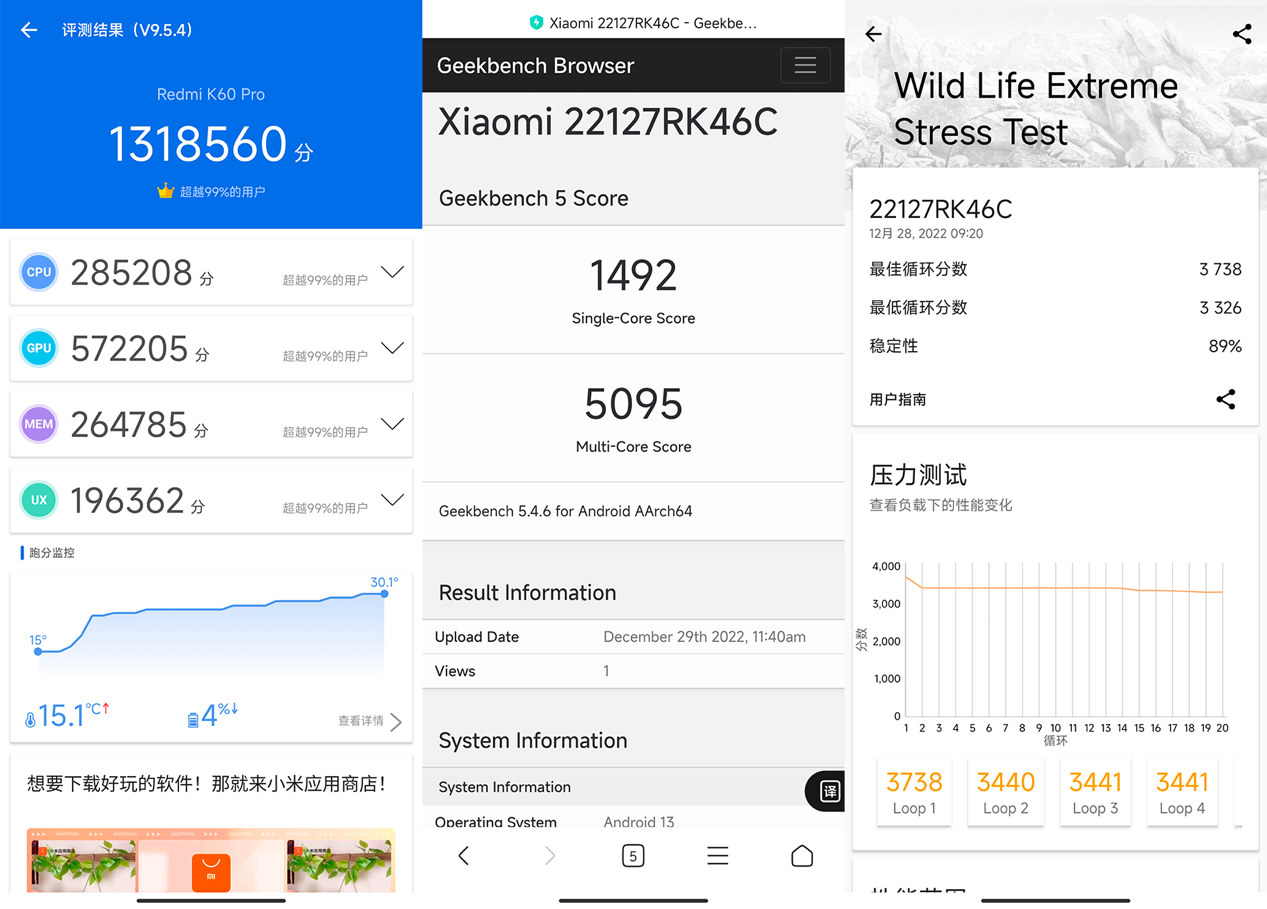Image resolution: width=1267 pixels, height=909 pixels.
Task: Go back in the mobile browser
Action: click(x=464, y=856)
